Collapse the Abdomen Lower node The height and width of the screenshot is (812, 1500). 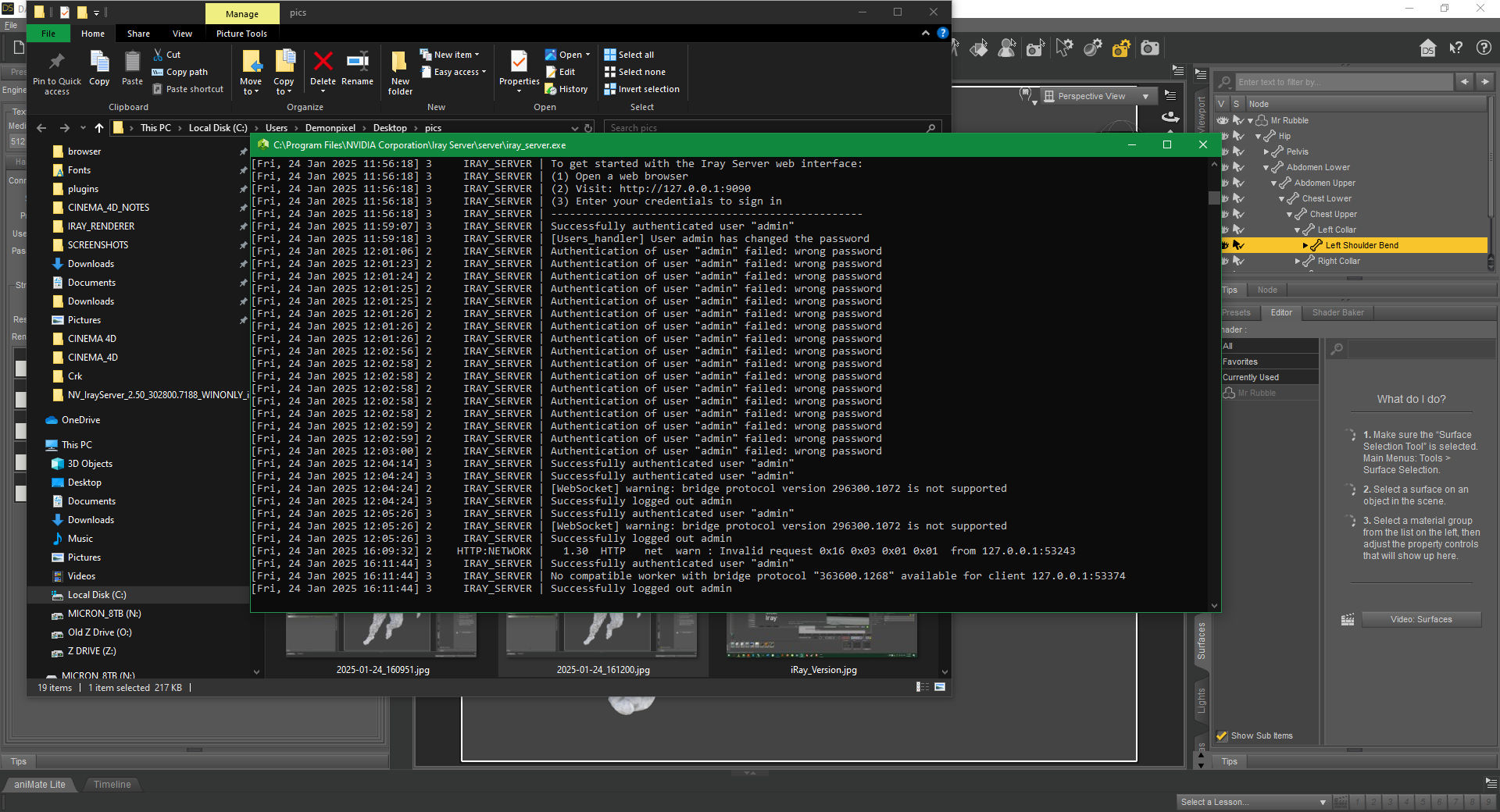pyautogui.click(x=1266, y=168)
